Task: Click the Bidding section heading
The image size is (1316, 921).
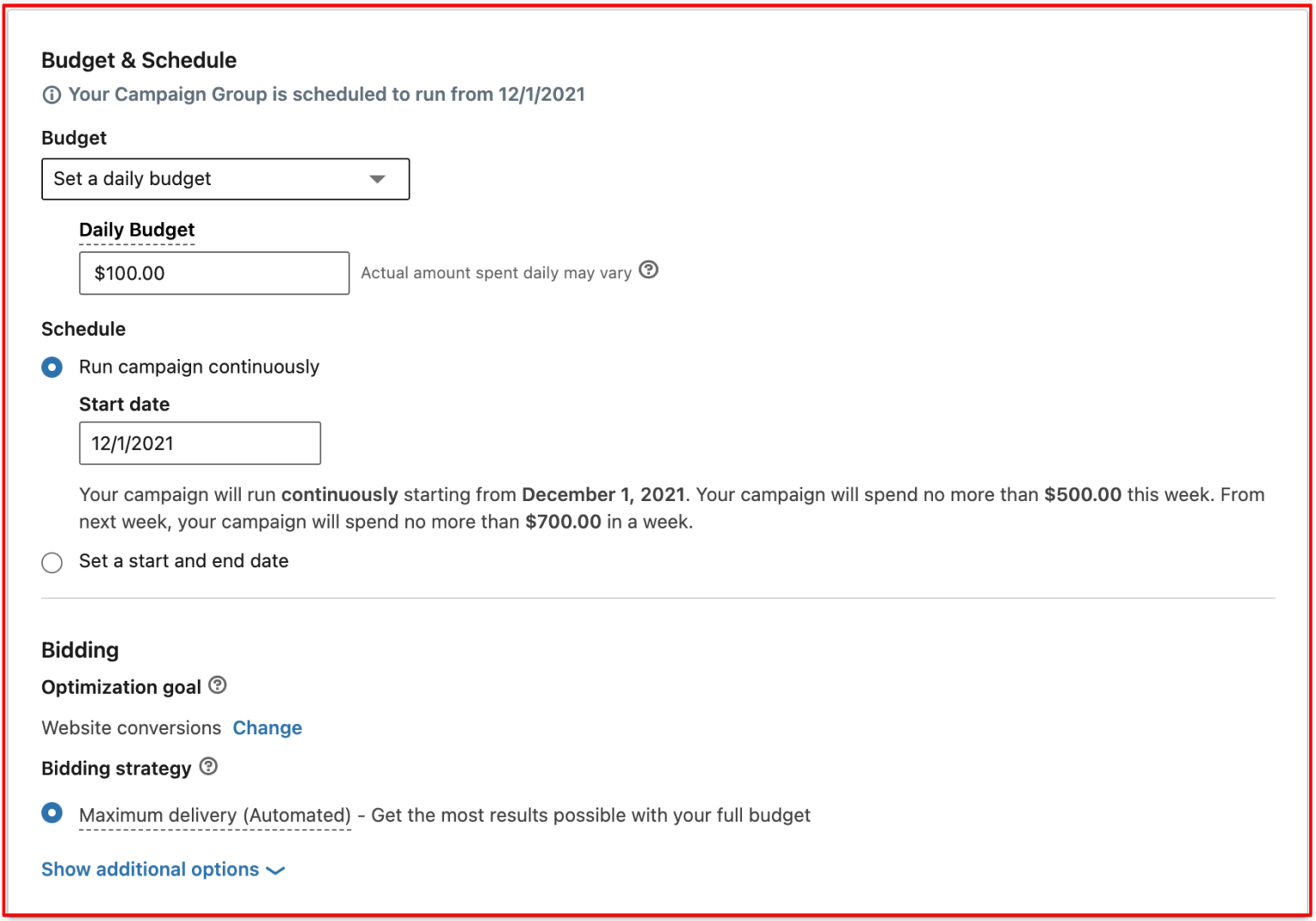Action: tap(80, 650)
